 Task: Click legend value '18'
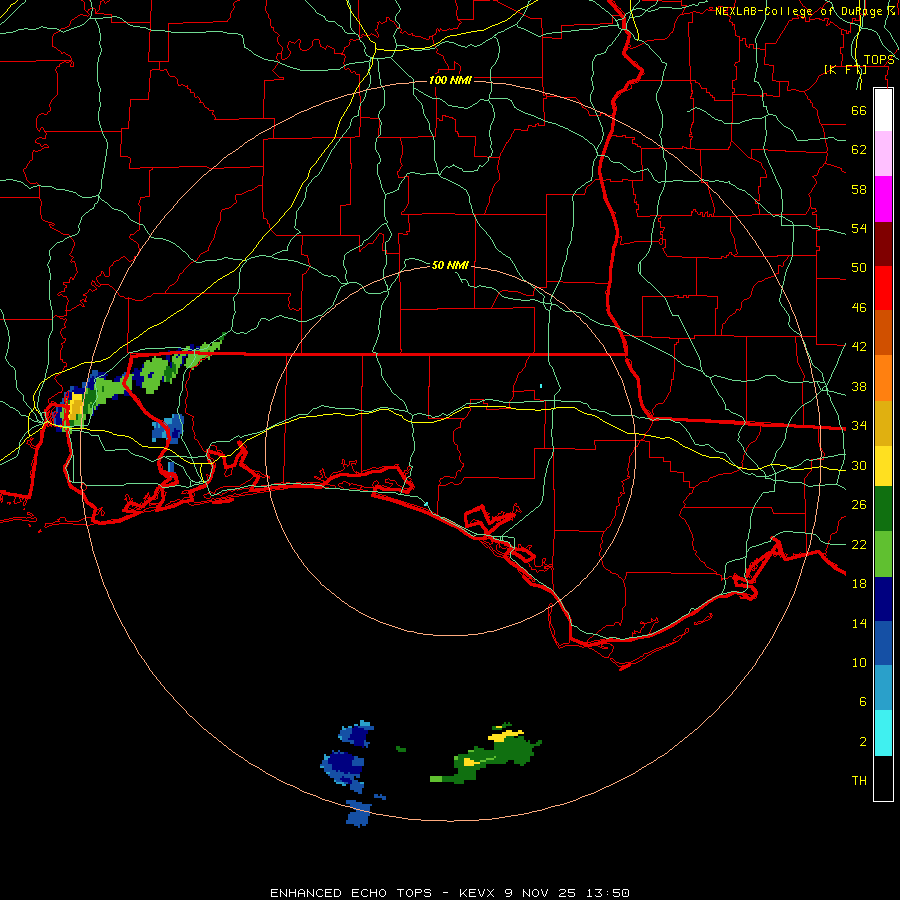tap(859, 583)
